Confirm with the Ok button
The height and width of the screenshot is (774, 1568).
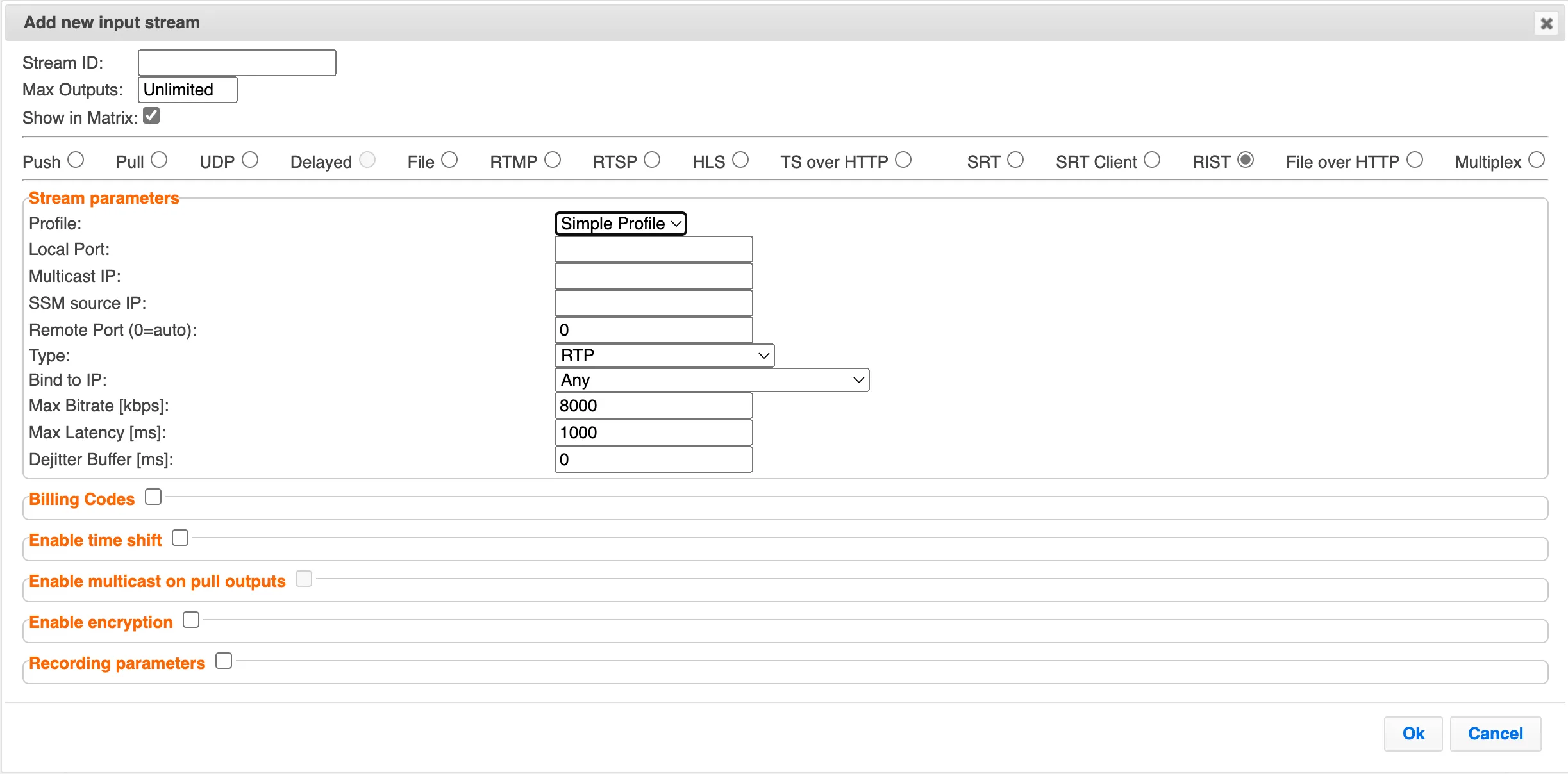tap(1413, 734)
